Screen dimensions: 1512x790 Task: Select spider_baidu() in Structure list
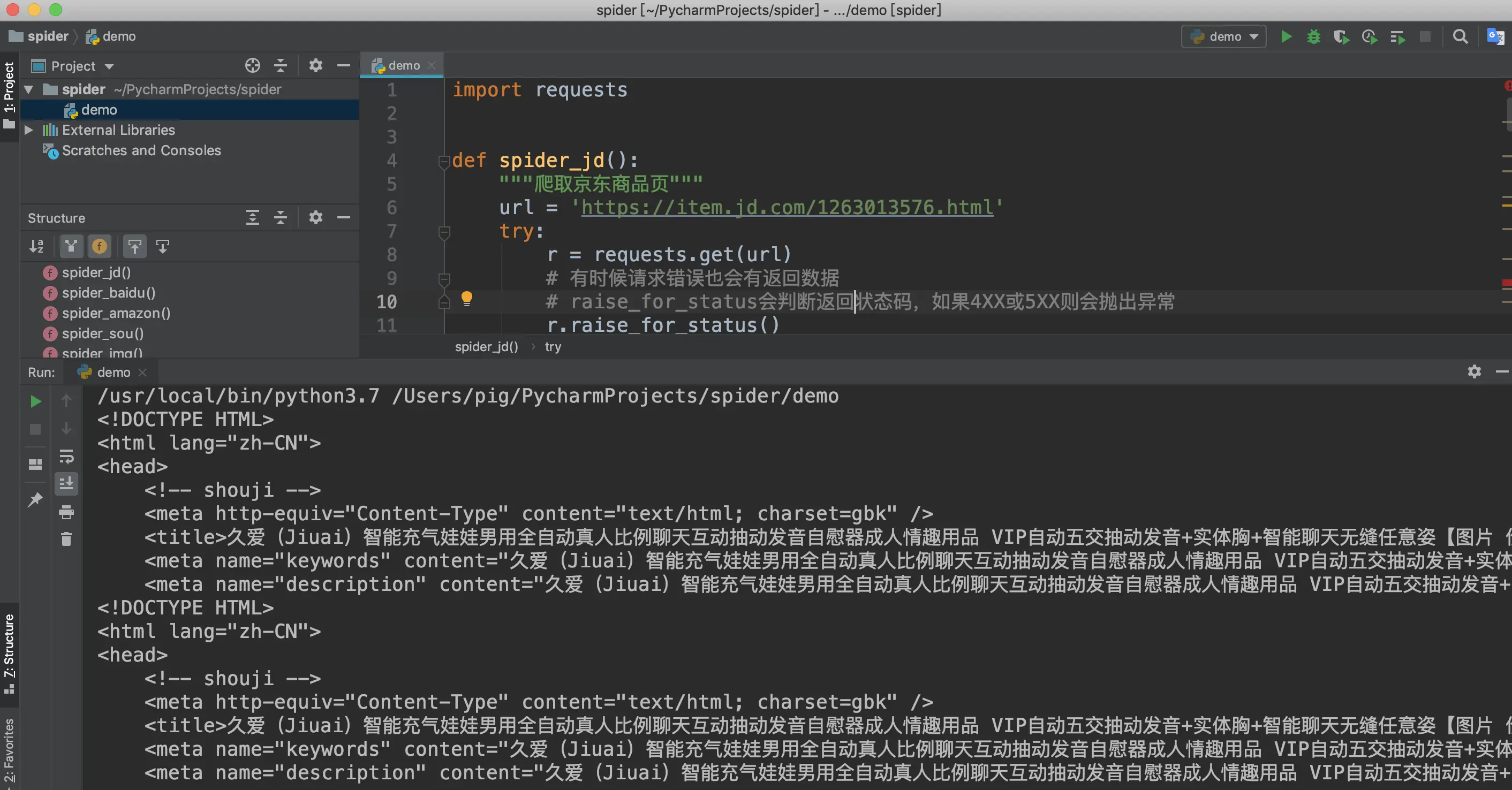108,293
